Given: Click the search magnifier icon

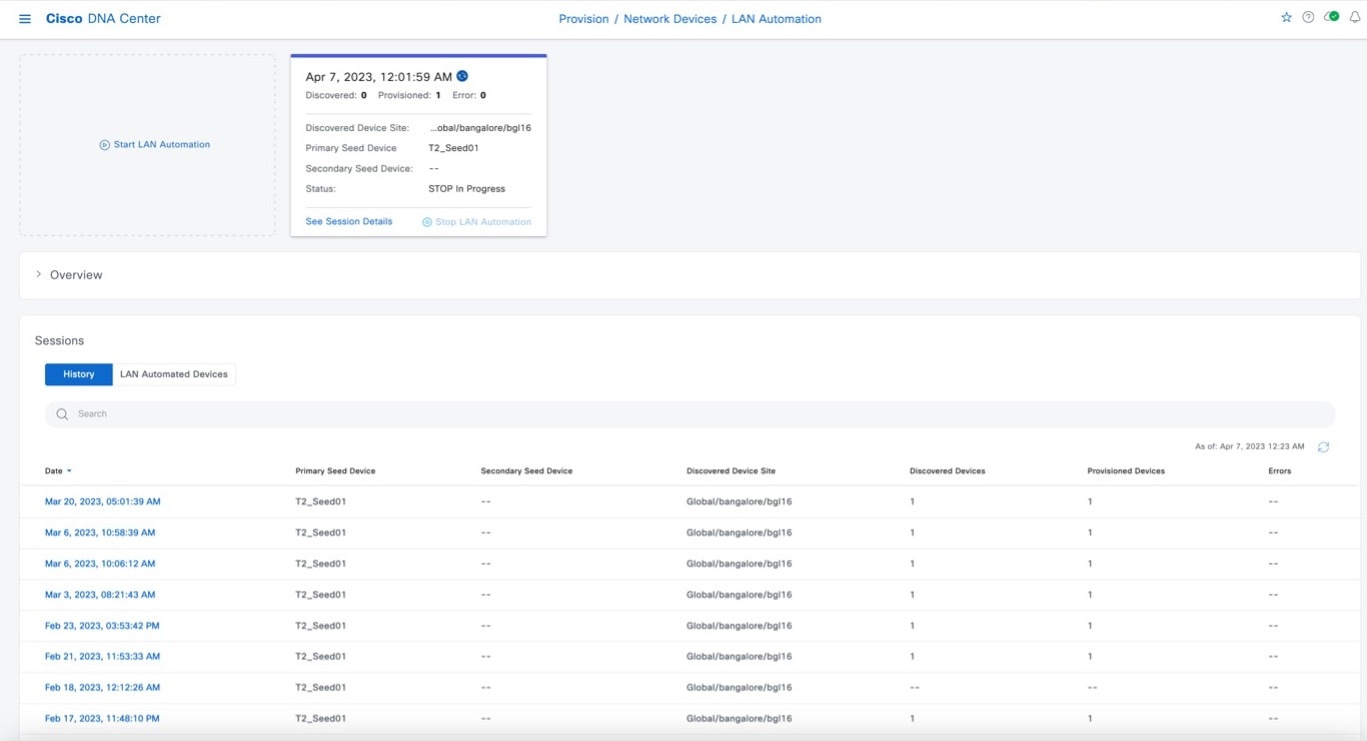Looking at the screenshot, I should click(x=62, y=414).
